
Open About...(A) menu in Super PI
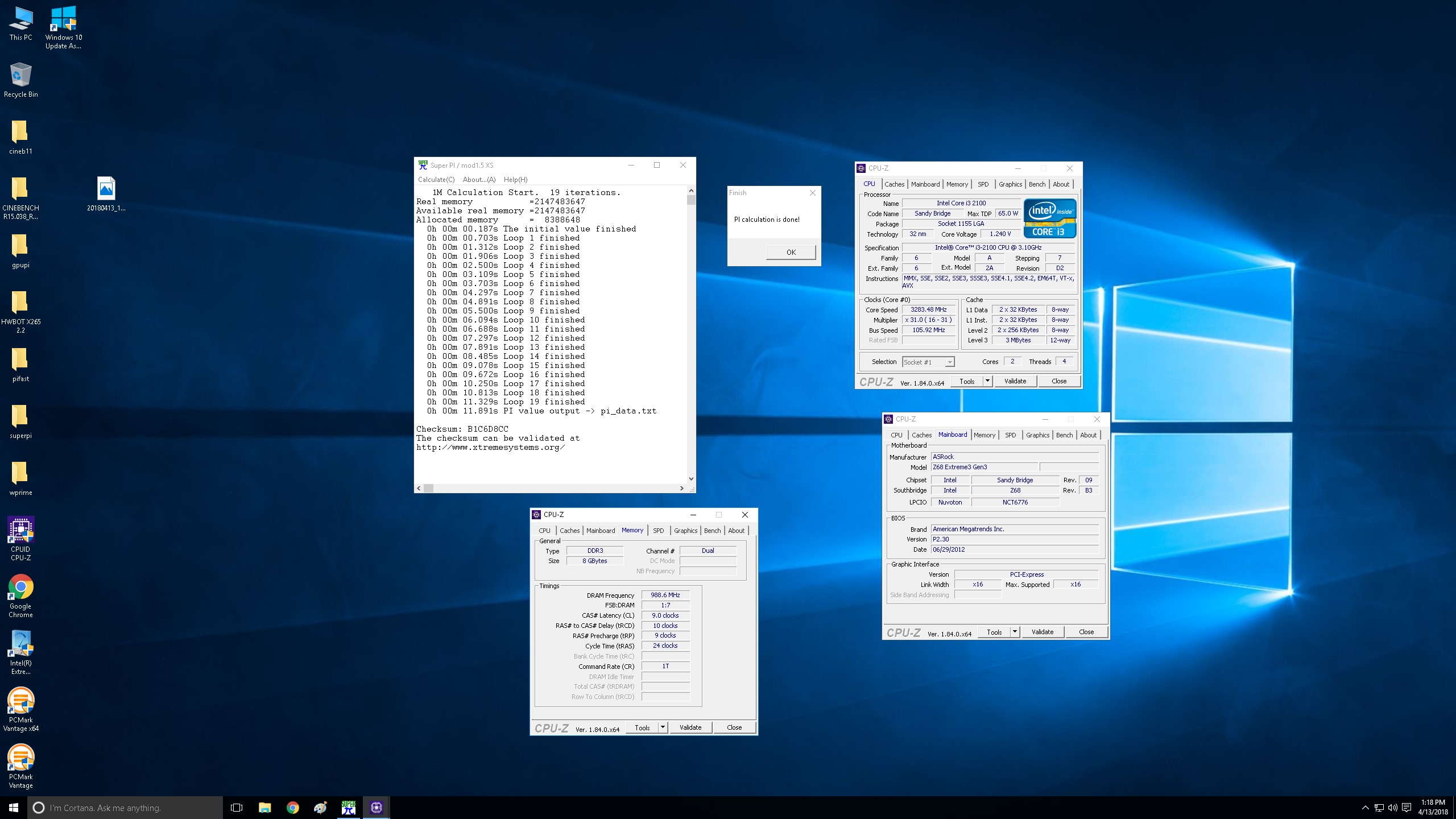(x=479, y=180)
